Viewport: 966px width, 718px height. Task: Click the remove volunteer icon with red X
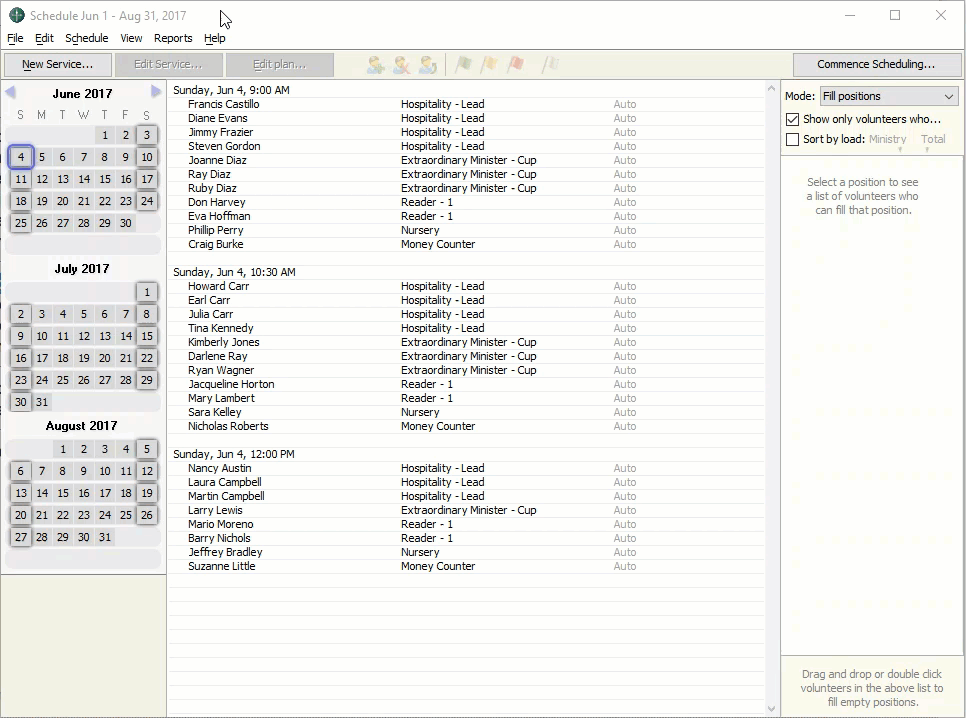point(402,65)
